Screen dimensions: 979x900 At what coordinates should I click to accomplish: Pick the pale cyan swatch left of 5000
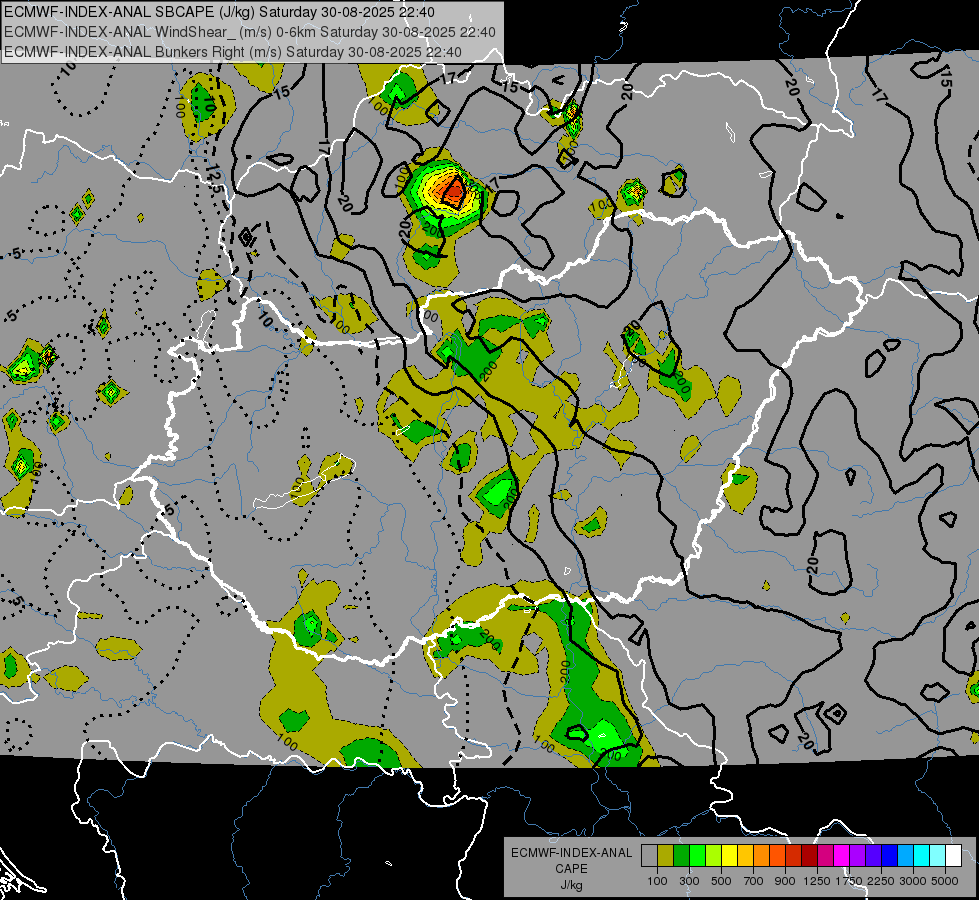point(938,855)
